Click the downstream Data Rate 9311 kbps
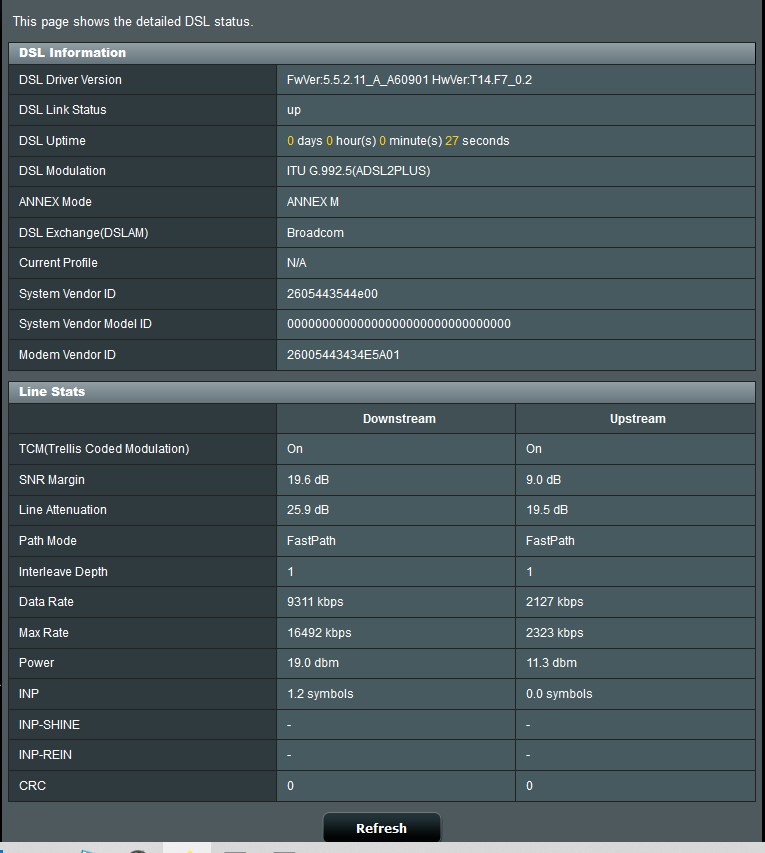The height and width of the screenshot is (853, 765). [315, 602]
